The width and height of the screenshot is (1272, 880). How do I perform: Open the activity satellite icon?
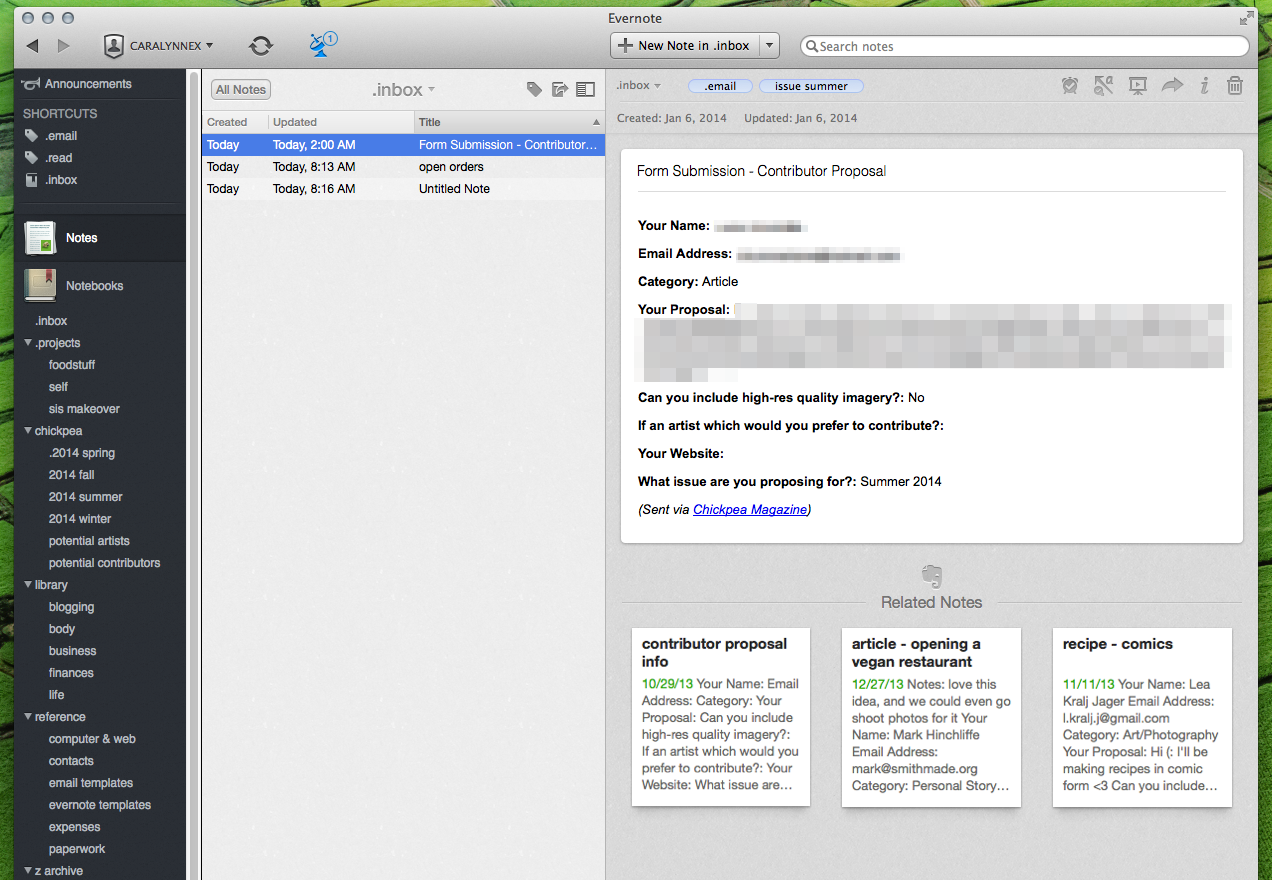pyautogui.click(x=322, y=45)
